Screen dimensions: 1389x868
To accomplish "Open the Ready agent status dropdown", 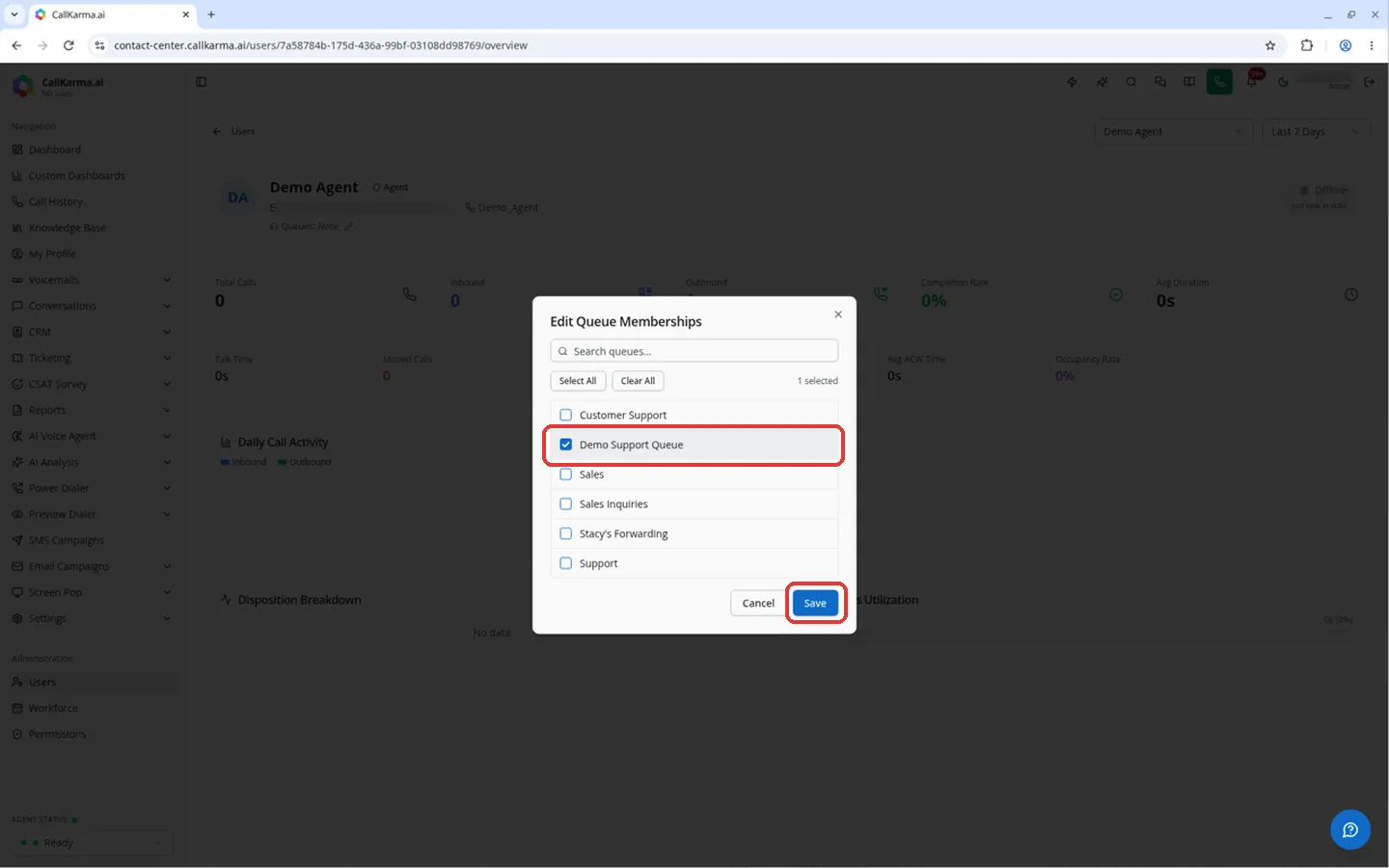I will 93,843.
